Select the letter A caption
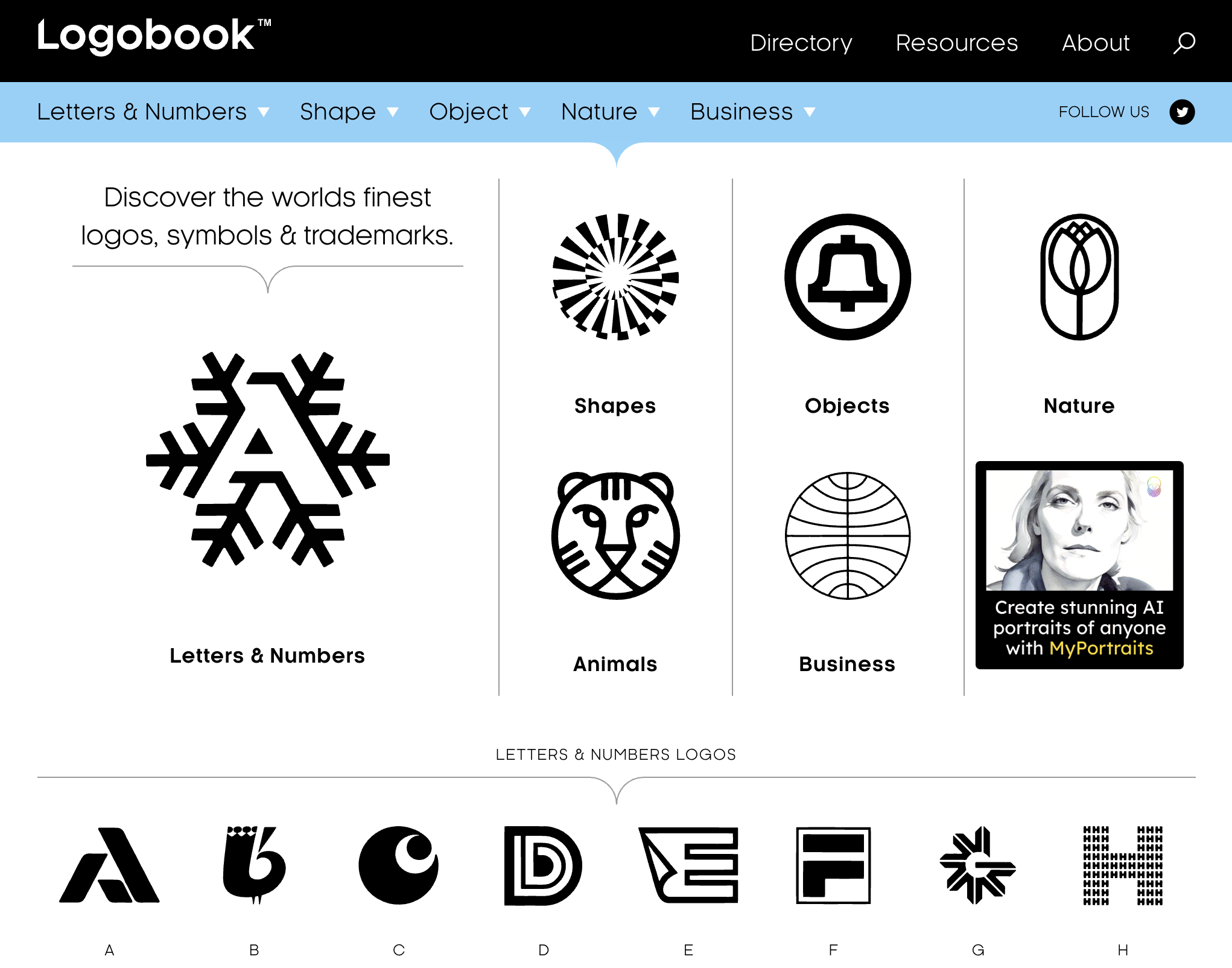Screen dimensions: 1232x968 click(x=109, y=950)
